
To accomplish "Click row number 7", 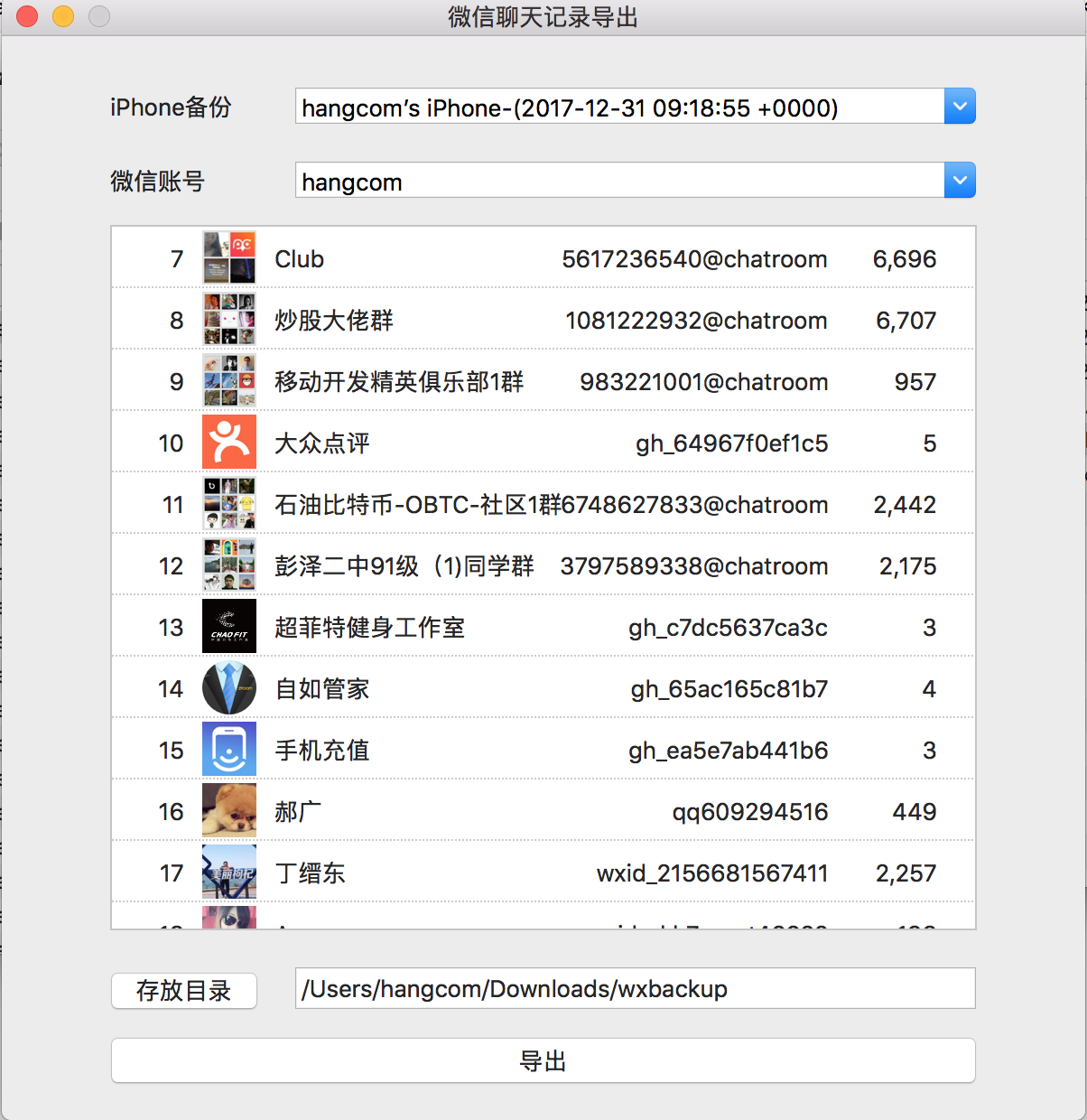I will click(x=177, y=259).
